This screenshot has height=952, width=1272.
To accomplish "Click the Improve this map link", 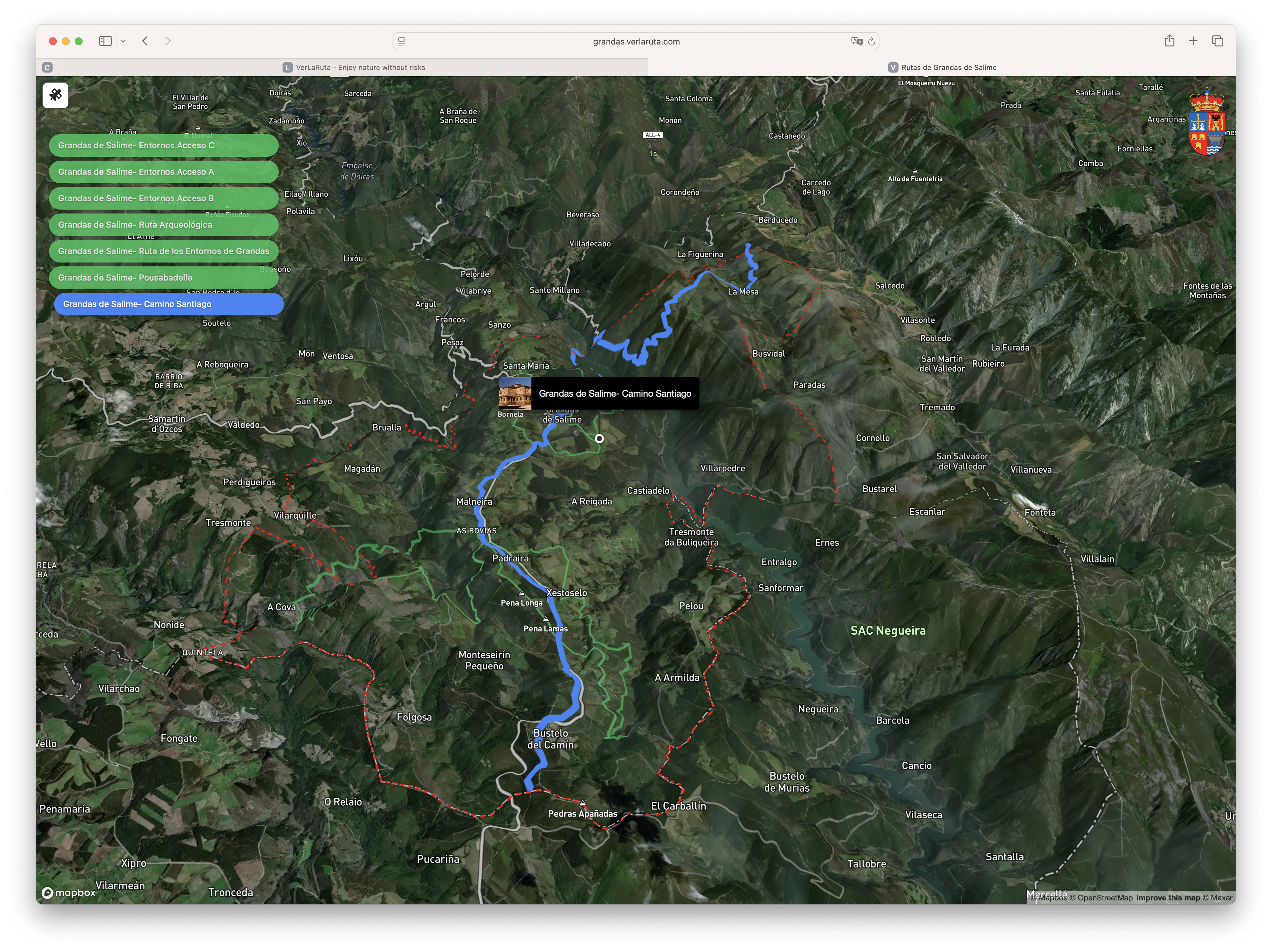I will tap(1168, 898).
